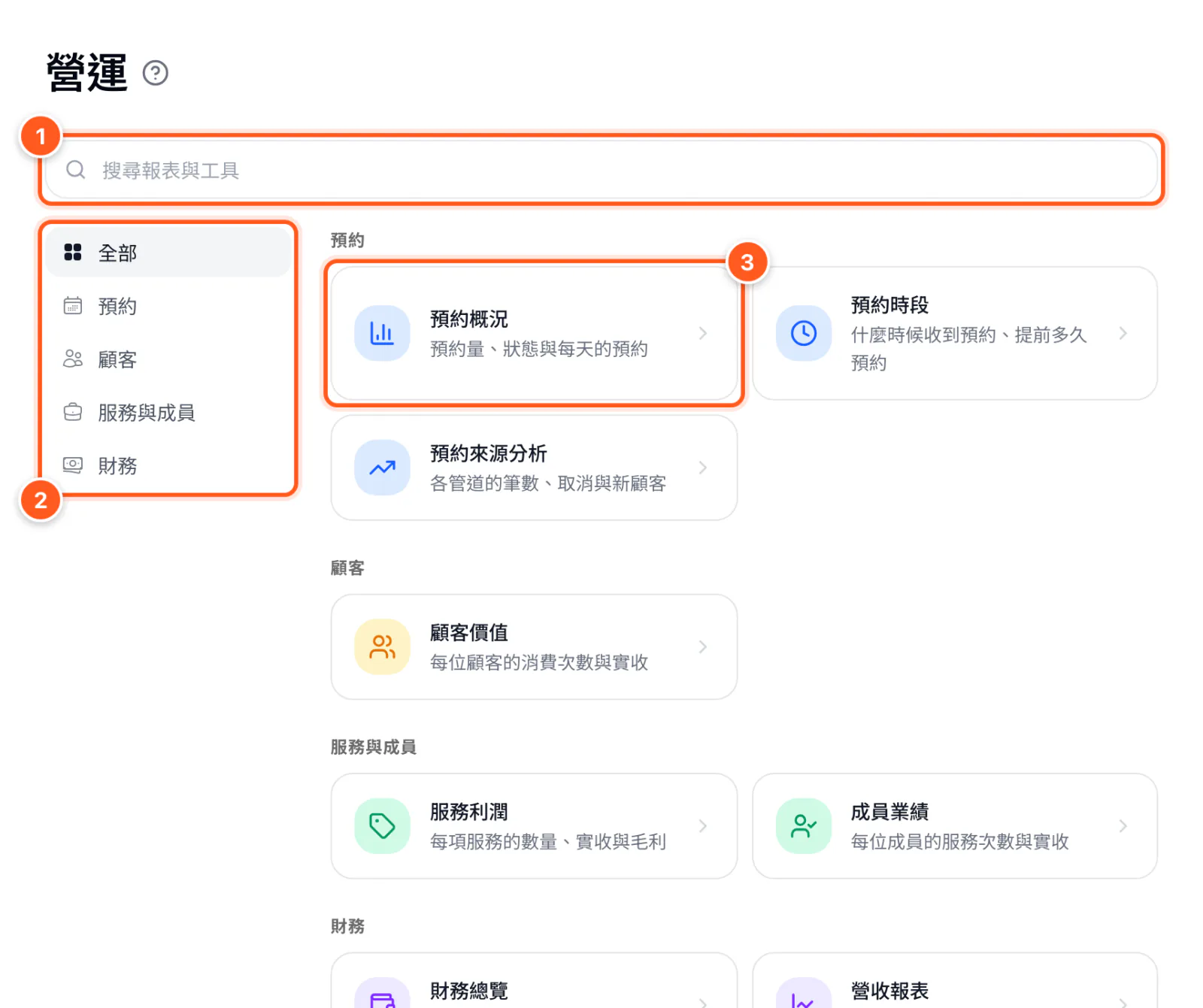Click the text 預約量、狀態與每天的預約
The image size is (1203, 1008).
tap(539, 349)
